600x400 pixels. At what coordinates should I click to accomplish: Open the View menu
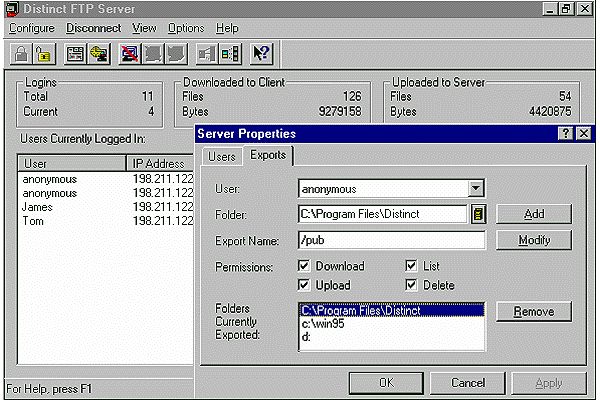[x=144, y=28]
